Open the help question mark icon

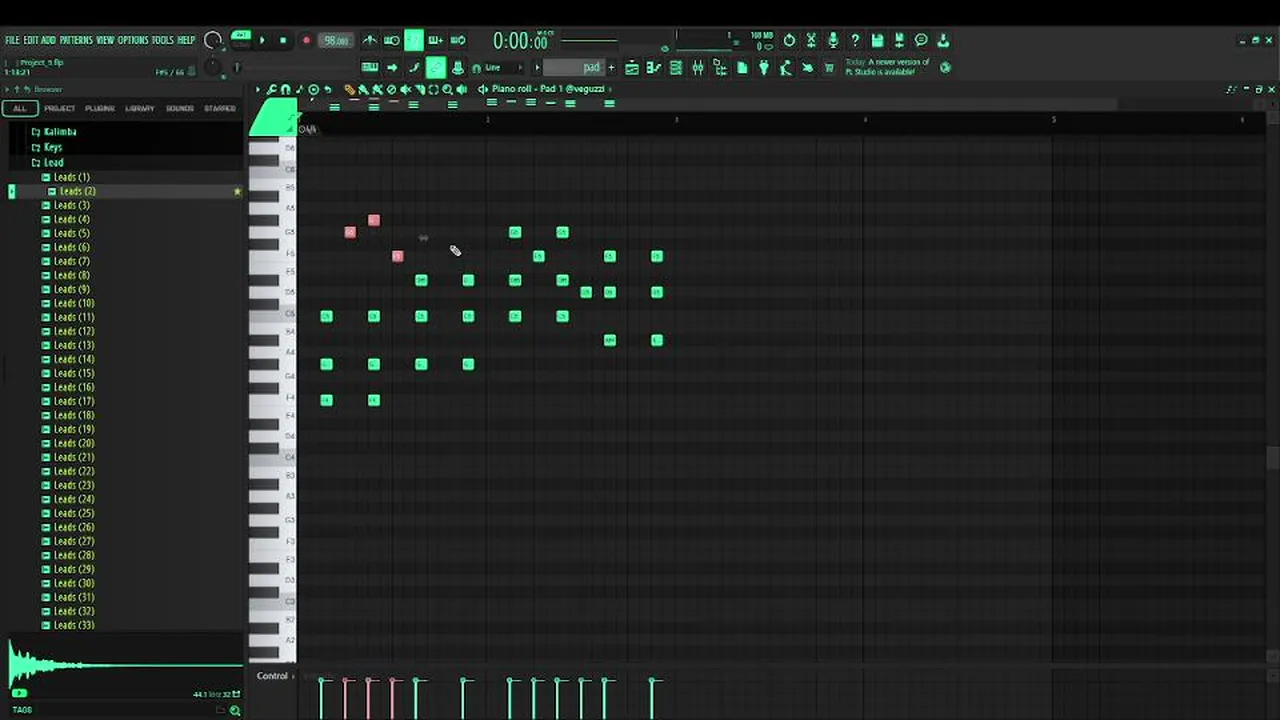pos(855,40)
